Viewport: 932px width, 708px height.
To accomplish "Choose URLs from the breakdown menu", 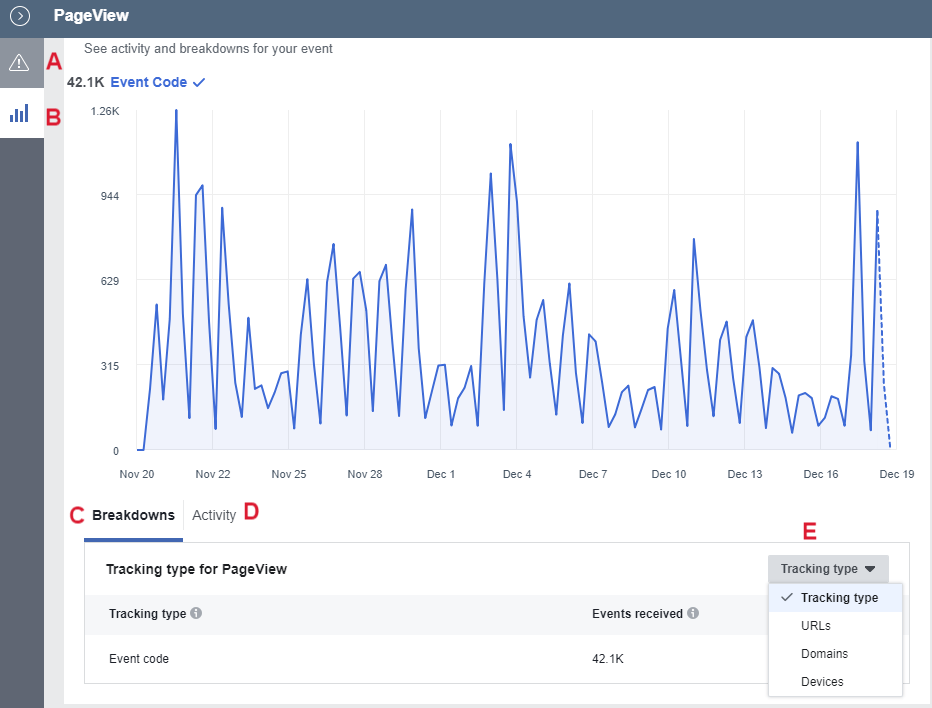I will pyautogui.click(x=816, y=626).
